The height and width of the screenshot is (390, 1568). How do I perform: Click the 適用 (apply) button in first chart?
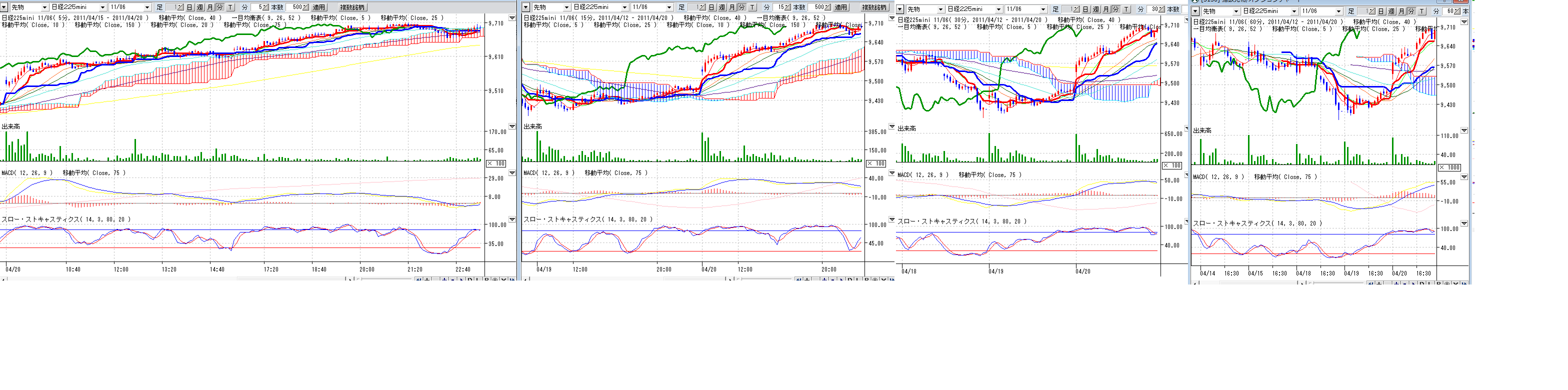coord(319,7)
